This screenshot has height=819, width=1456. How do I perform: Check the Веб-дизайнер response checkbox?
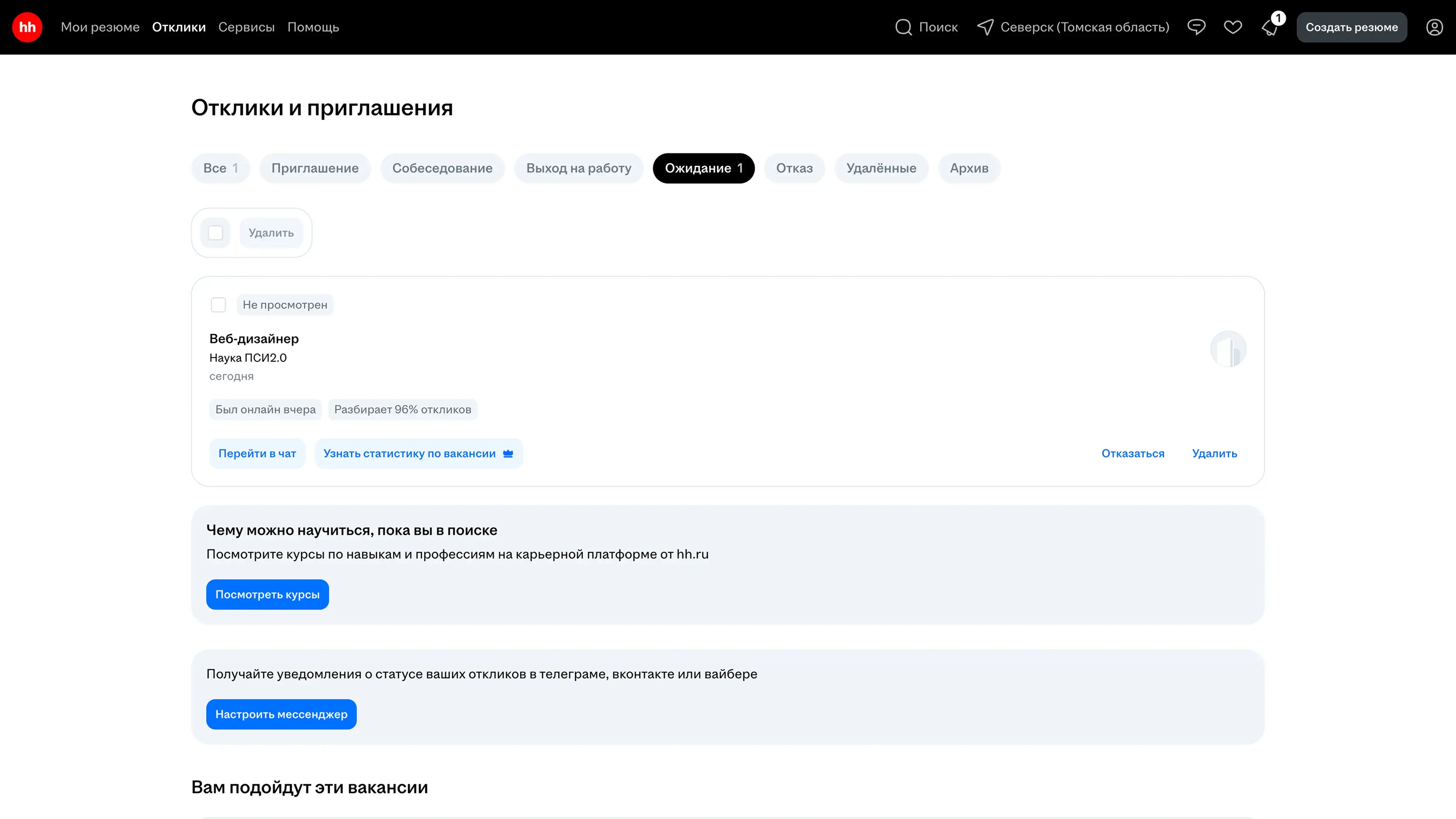218,304
